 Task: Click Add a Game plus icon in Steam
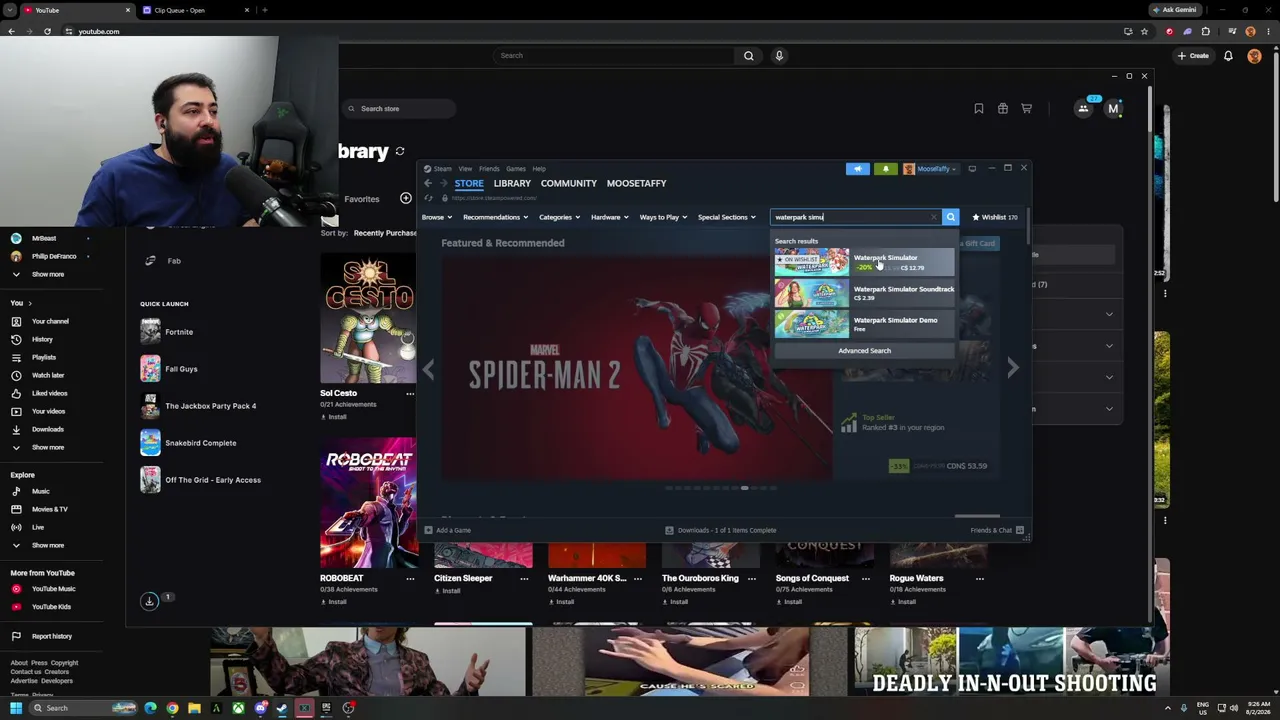coord(428,530)
